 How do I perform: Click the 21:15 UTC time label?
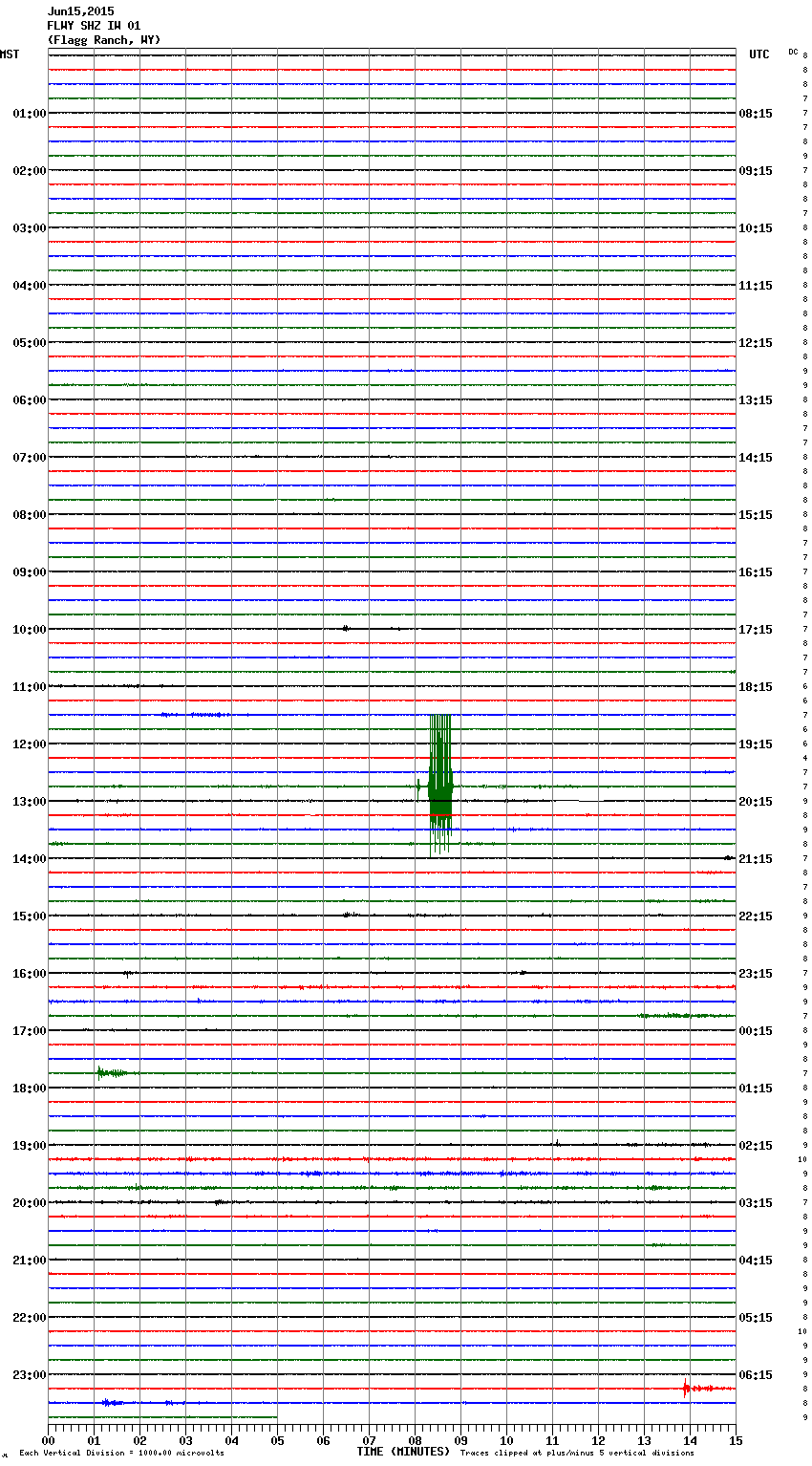pos(756,859)
